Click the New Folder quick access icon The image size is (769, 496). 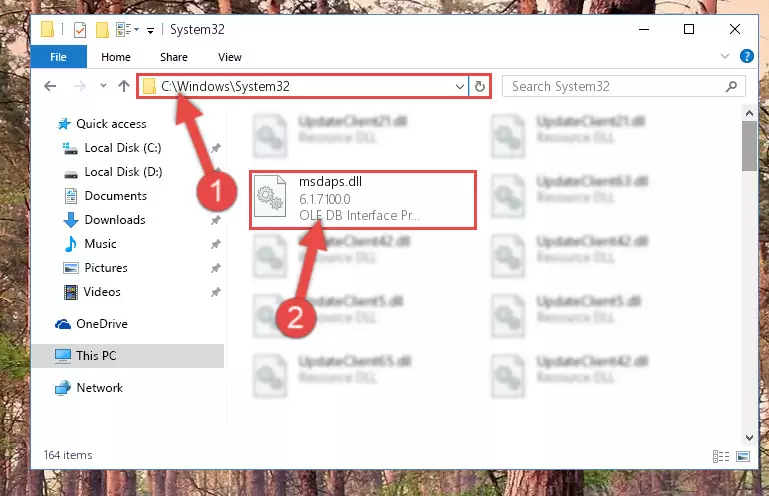[x=102, y=30]
